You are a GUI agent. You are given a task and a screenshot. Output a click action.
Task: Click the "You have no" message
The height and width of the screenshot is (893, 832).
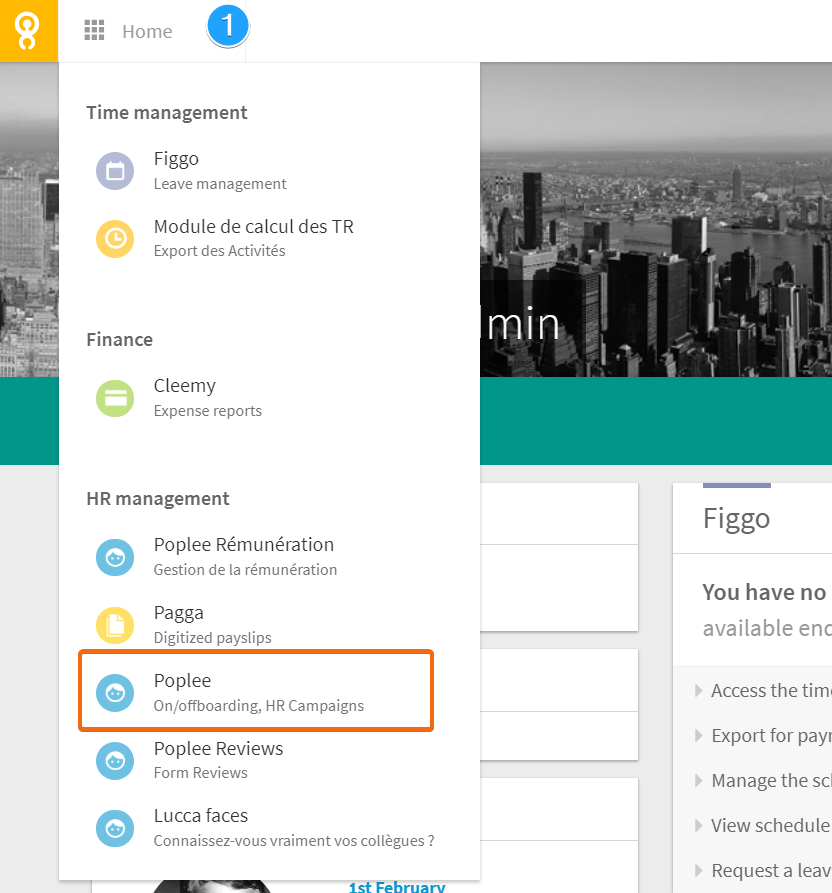click(x=764, y=593)
